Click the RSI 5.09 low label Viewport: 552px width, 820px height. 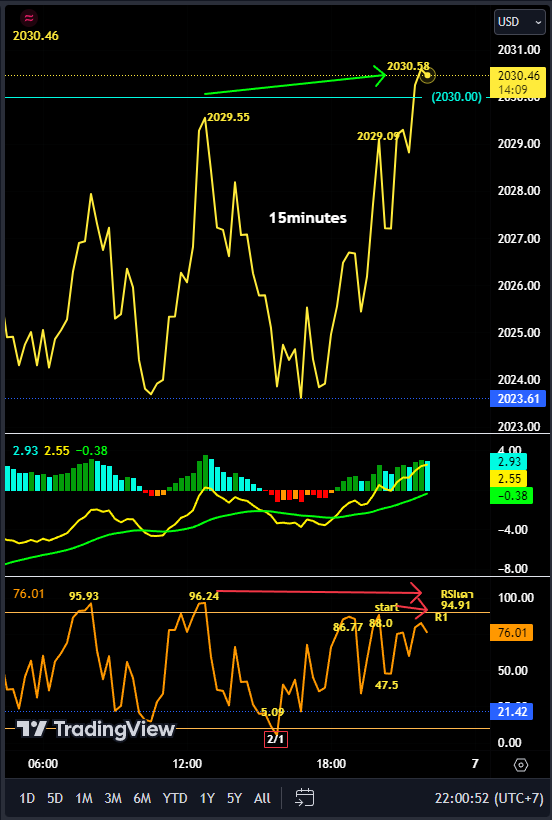pyautogui.click(x=272, y=711)
